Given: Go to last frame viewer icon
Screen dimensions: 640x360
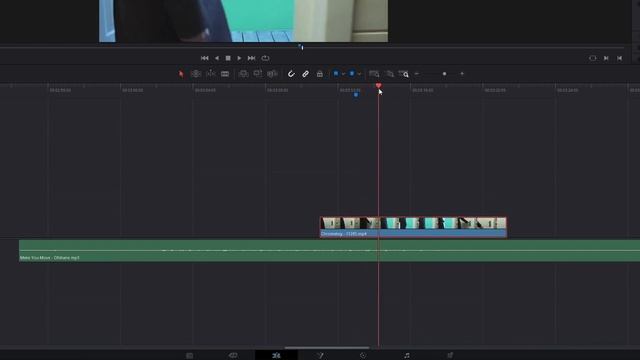Looking at the screenshot, I should click(620, 58).
